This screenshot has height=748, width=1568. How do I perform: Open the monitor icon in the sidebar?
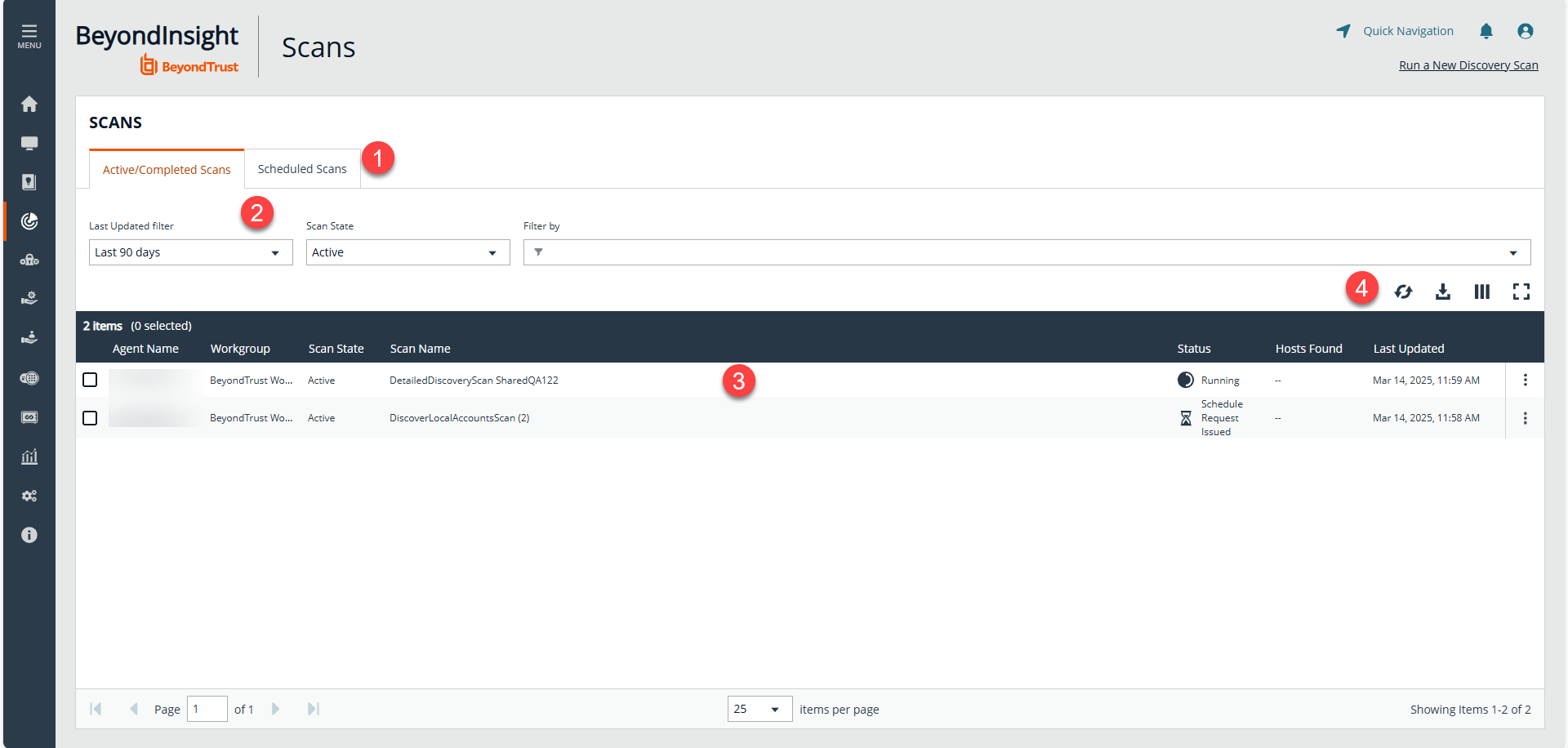coord(29,143)
